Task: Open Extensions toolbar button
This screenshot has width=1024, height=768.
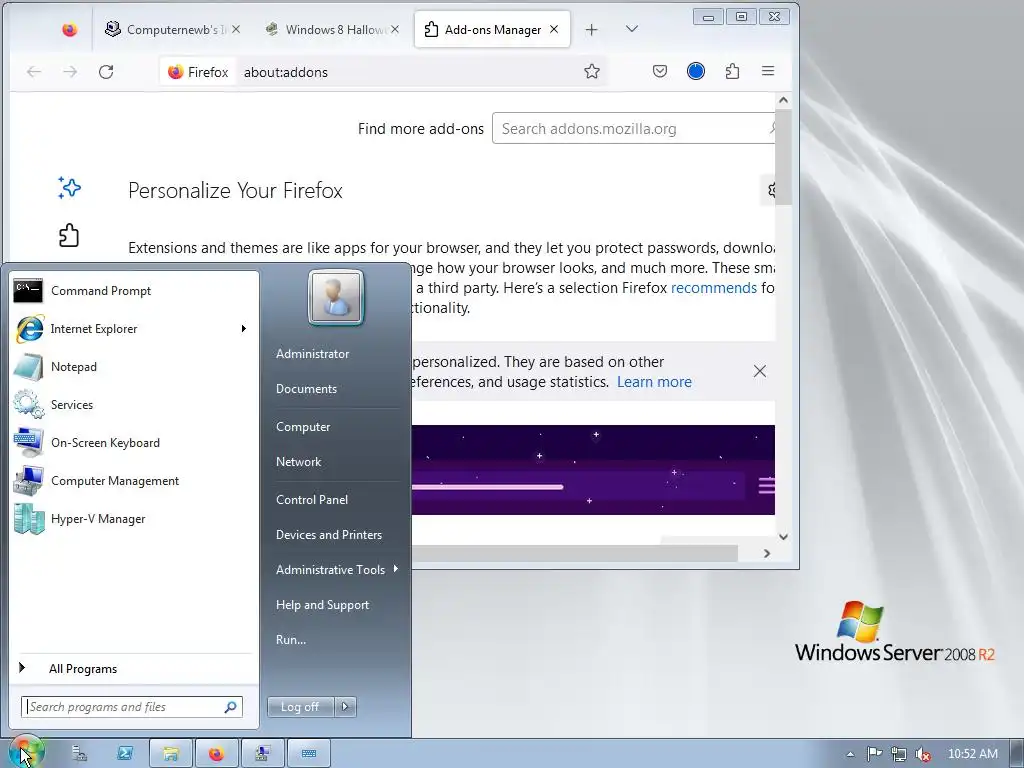Action: click(x=732, y=71)
